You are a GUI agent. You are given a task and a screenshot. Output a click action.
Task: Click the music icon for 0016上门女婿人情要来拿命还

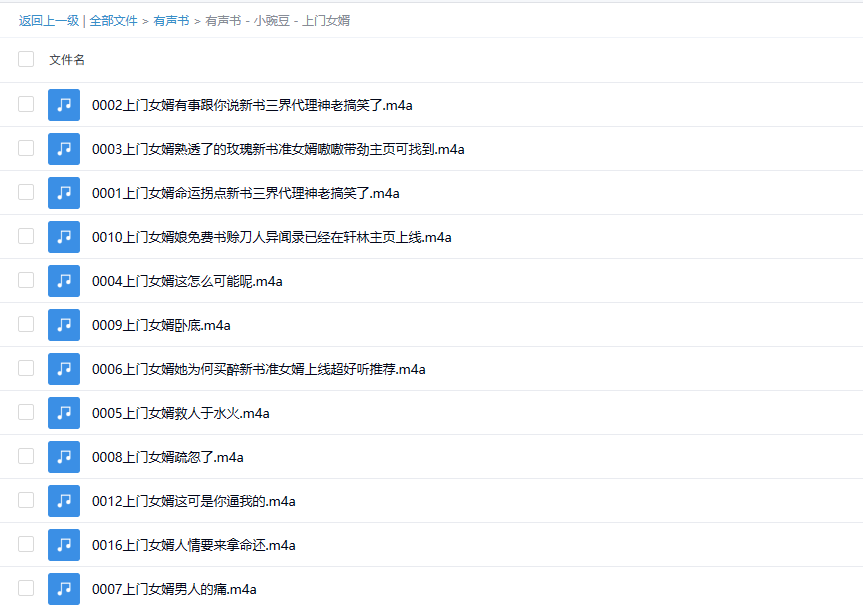coord(63,544)
